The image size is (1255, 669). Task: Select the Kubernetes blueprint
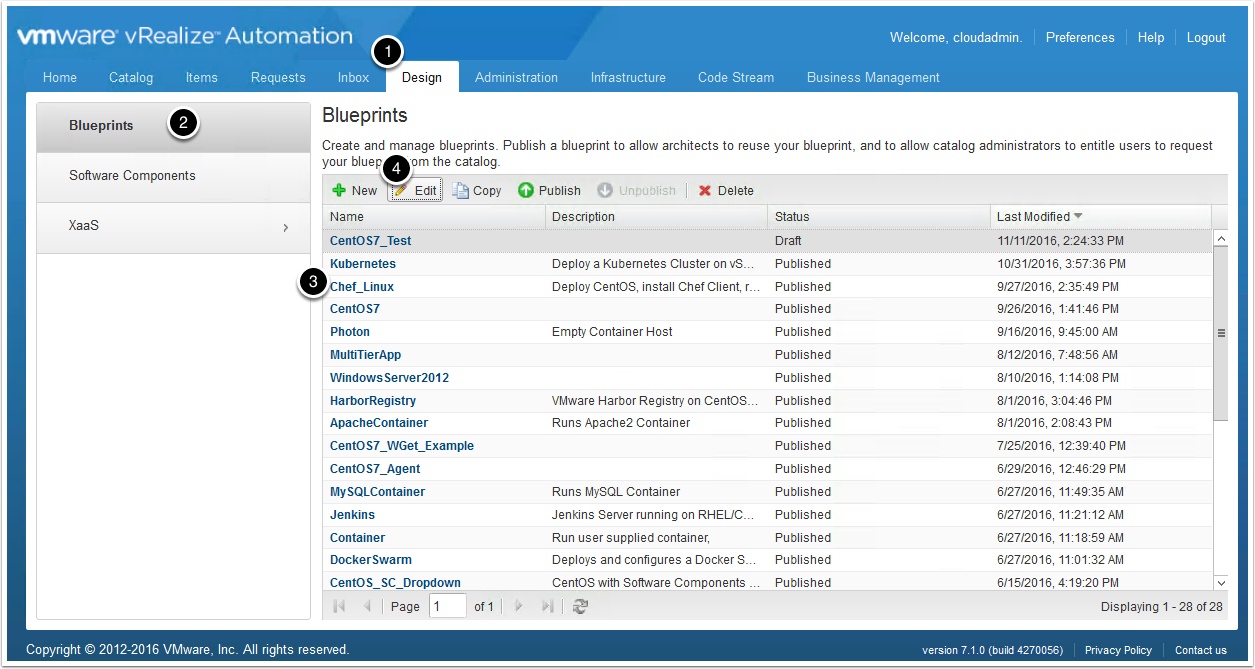pos(363,264)
